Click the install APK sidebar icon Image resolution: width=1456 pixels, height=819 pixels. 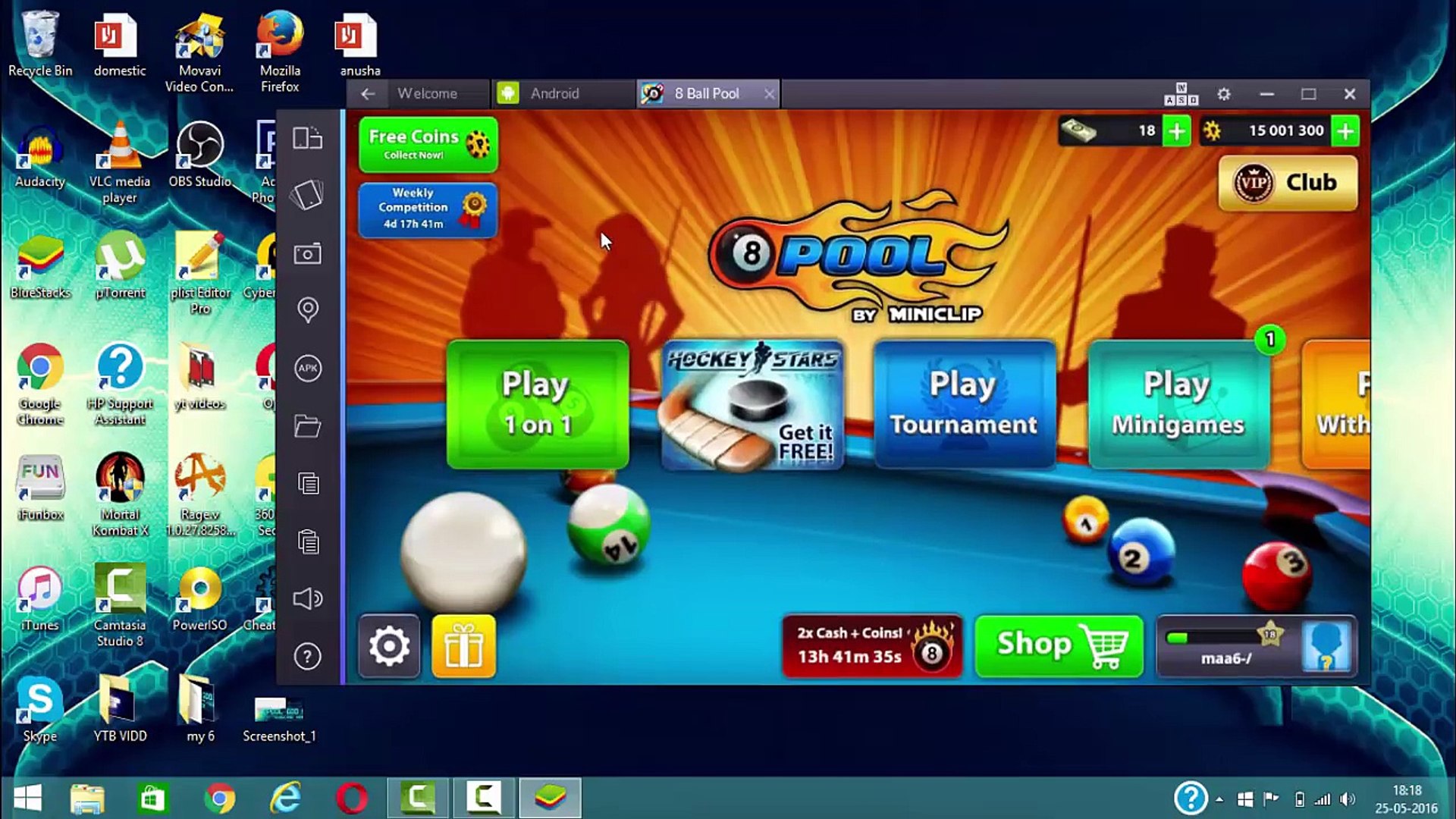[307, 368]
